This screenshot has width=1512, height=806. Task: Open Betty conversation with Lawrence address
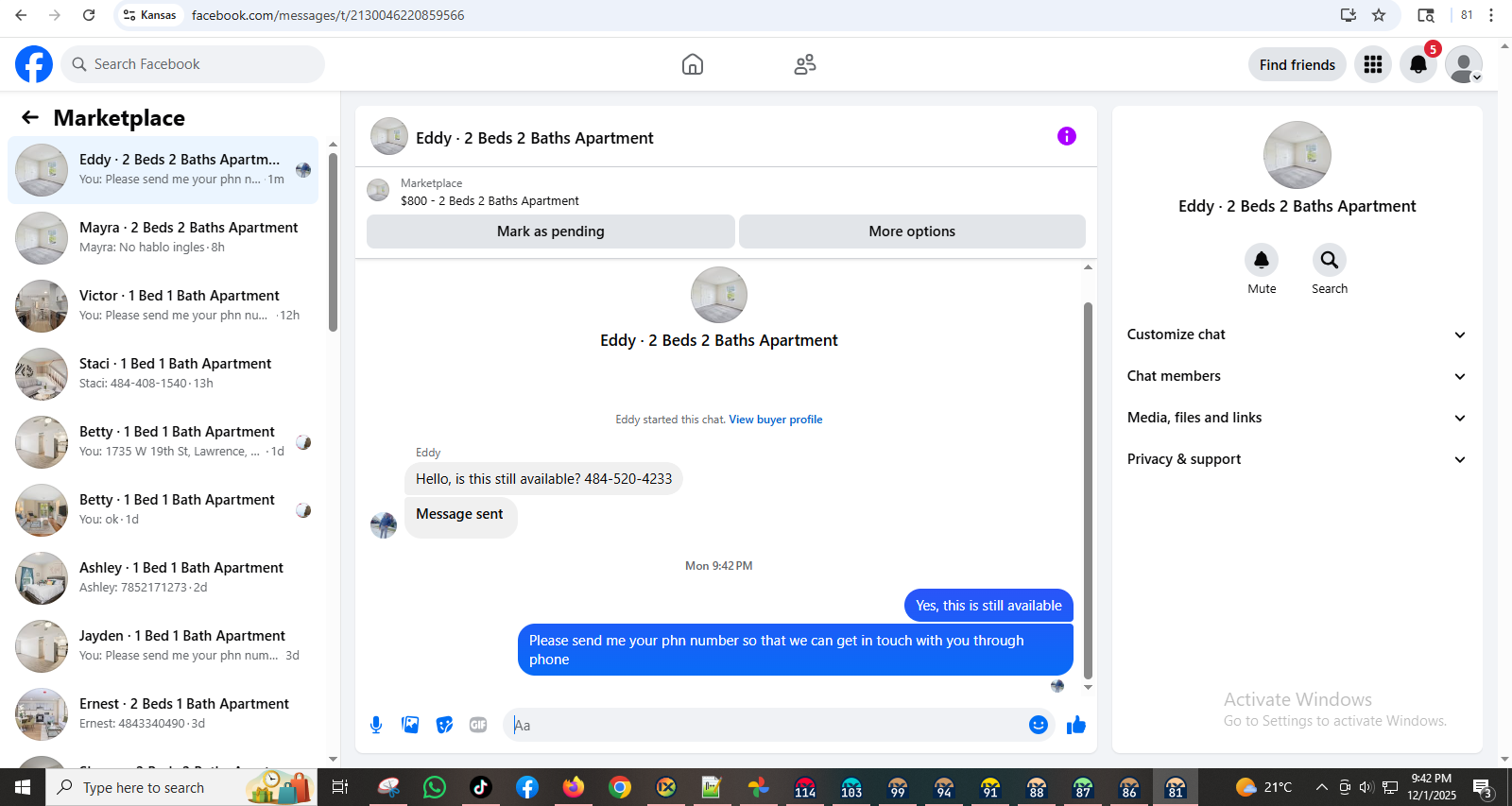point(163,442)
